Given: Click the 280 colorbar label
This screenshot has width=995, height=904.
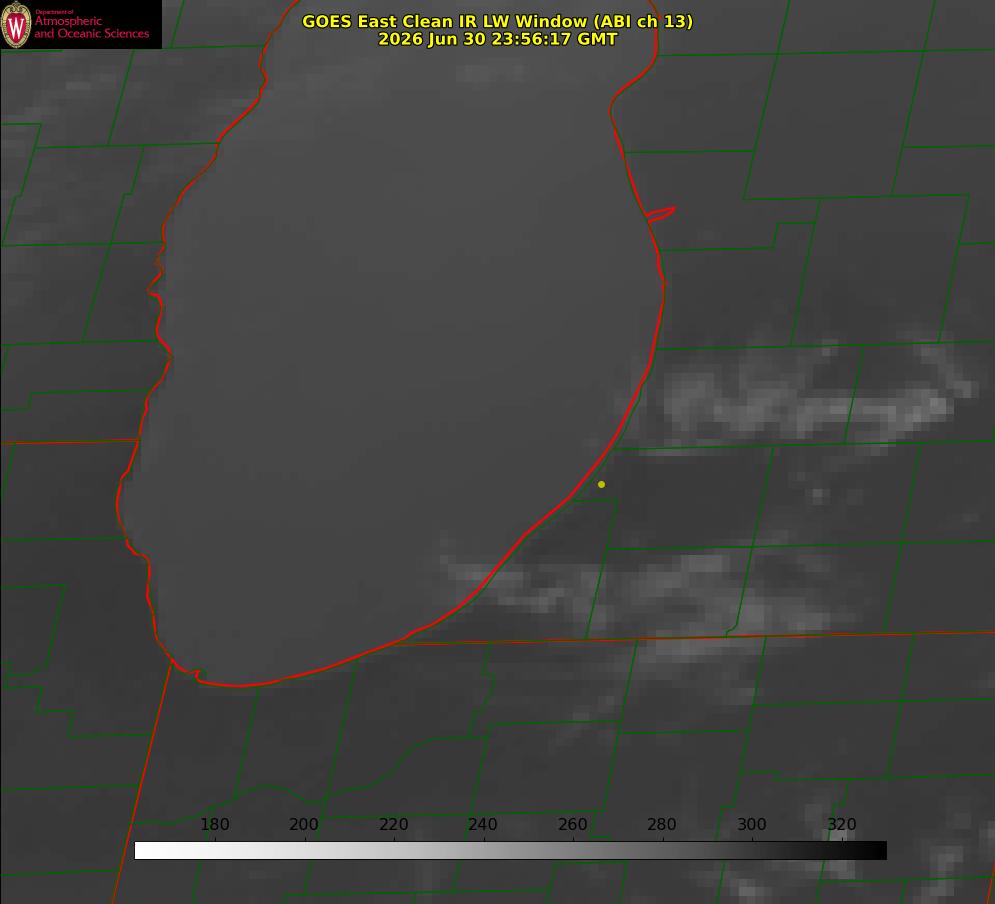Looking at the screenshot, I should (662, 824).
